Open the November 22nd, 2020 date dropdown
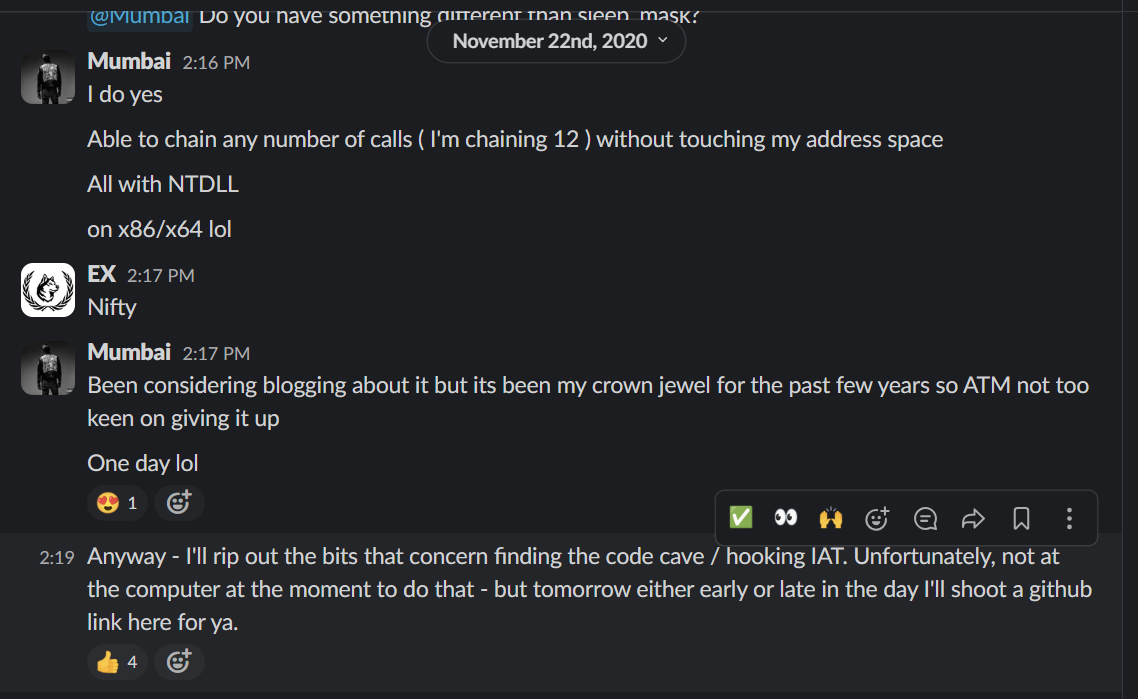1138x699 pixels. click(556, 41)
